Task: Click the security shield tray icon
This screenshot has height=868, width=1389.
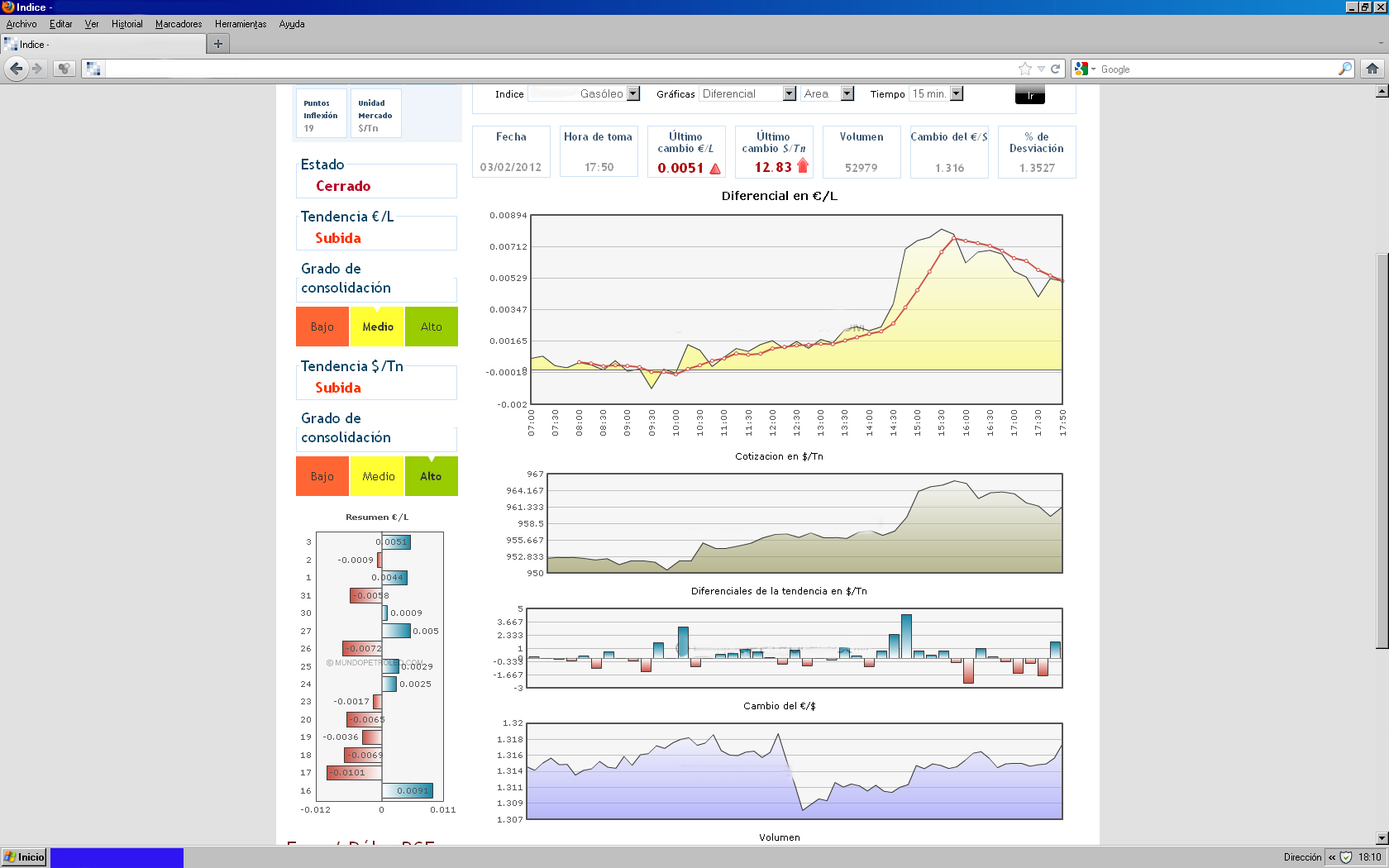Action: click(x=1346, y=857)
